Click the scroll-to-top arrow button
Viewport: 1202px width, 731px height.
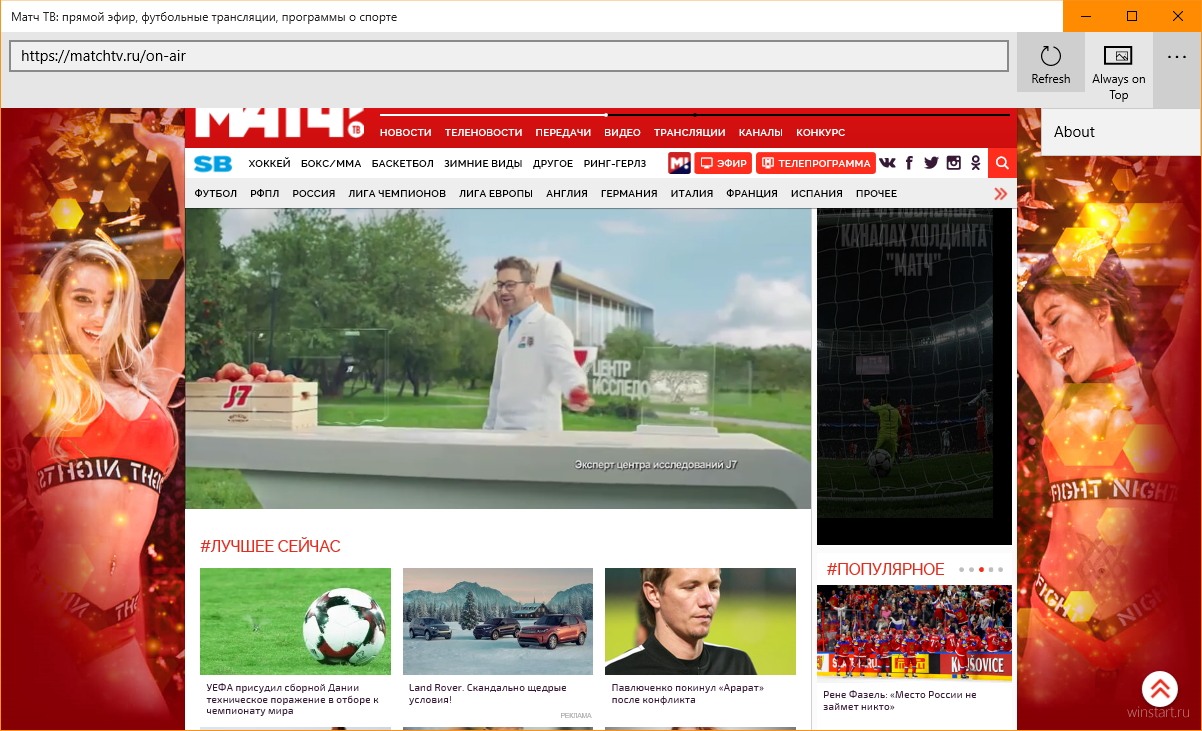tap(1160, 688)
